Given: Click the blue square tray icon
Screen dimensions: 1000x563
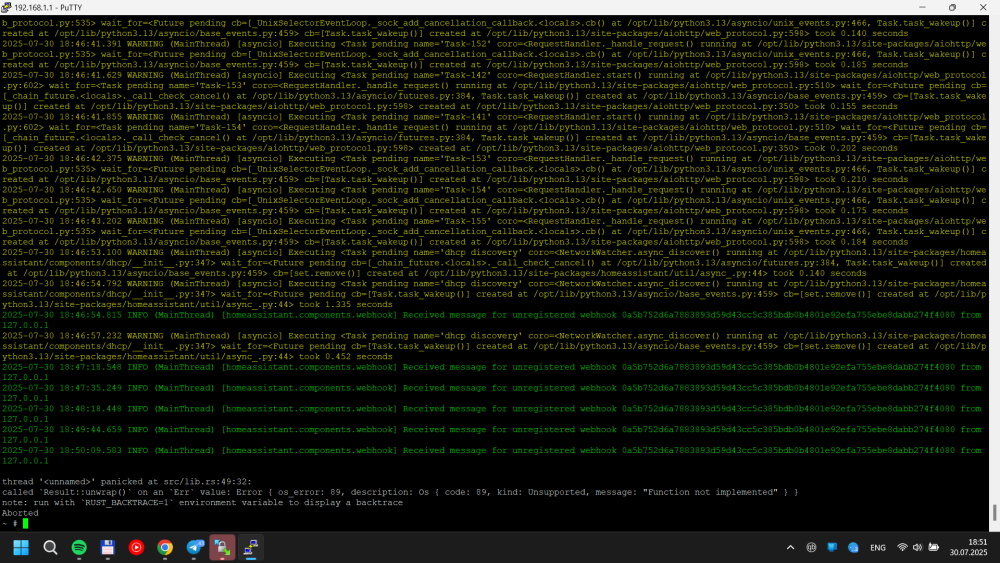Looking at the screenshot, I should [832, 548].
